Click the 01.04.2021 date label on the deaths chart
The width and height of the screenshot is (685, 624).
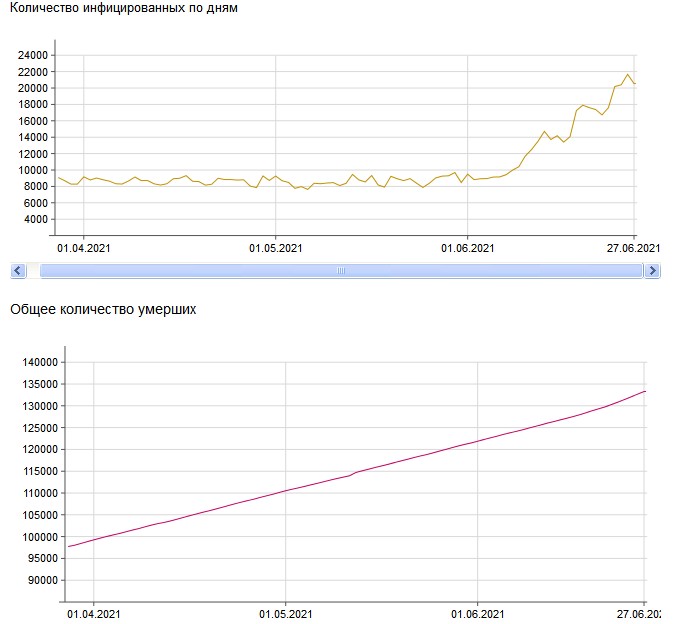pyautogui.click(x=93, y=614)
